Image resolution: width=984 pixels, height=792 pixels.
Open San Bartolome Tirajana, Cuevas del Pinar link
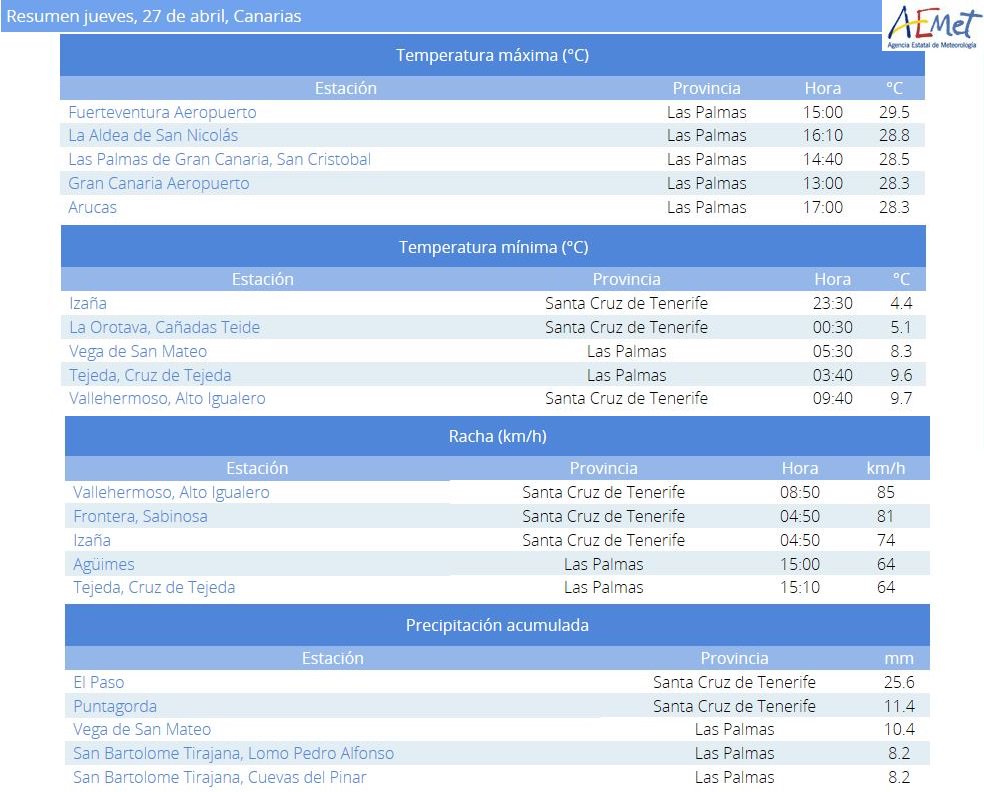click(220, 777)
